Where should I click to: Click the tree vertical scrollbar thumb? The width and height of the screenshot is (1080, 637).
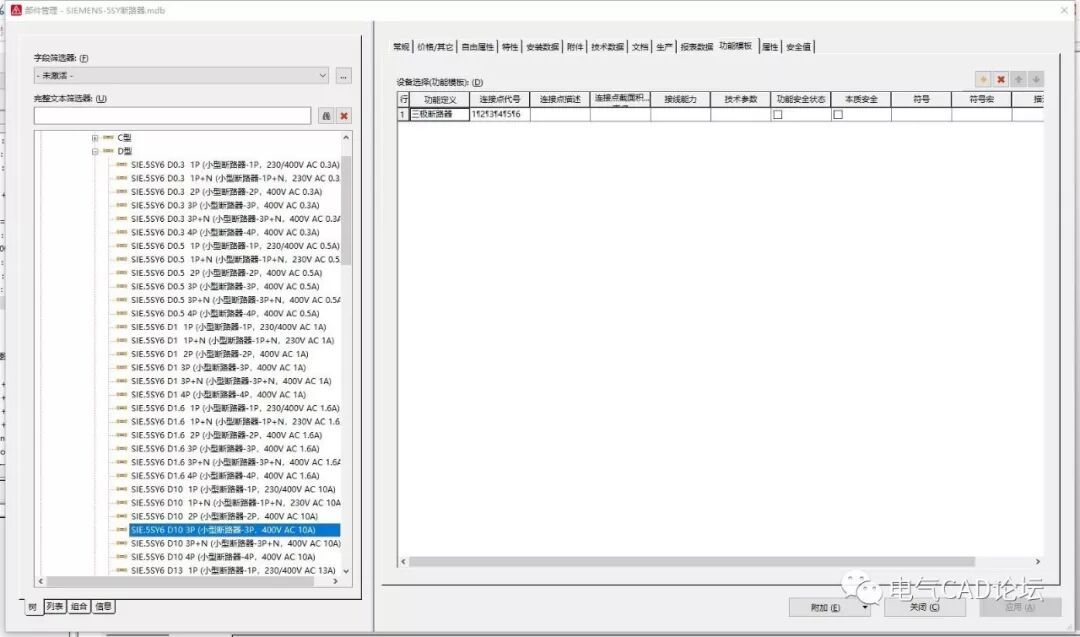tap(346, 210)
